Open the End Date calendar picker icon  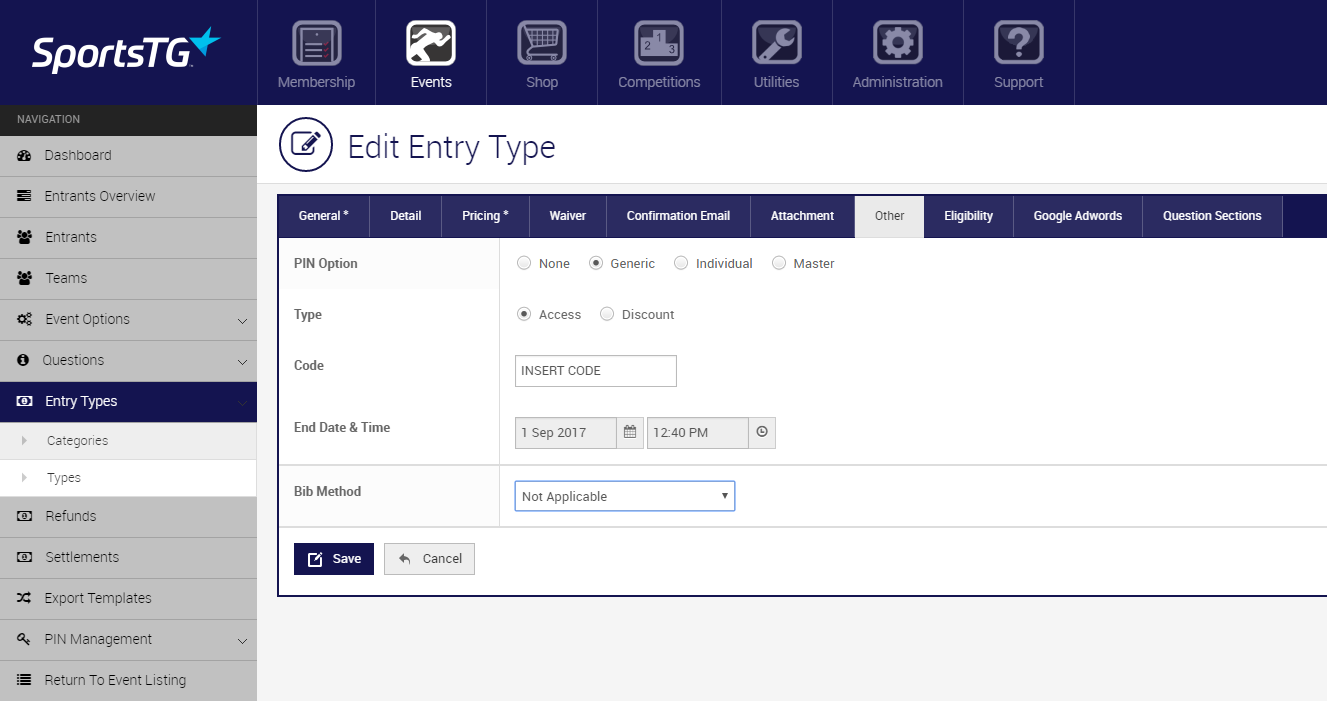[x=630, y=432]
